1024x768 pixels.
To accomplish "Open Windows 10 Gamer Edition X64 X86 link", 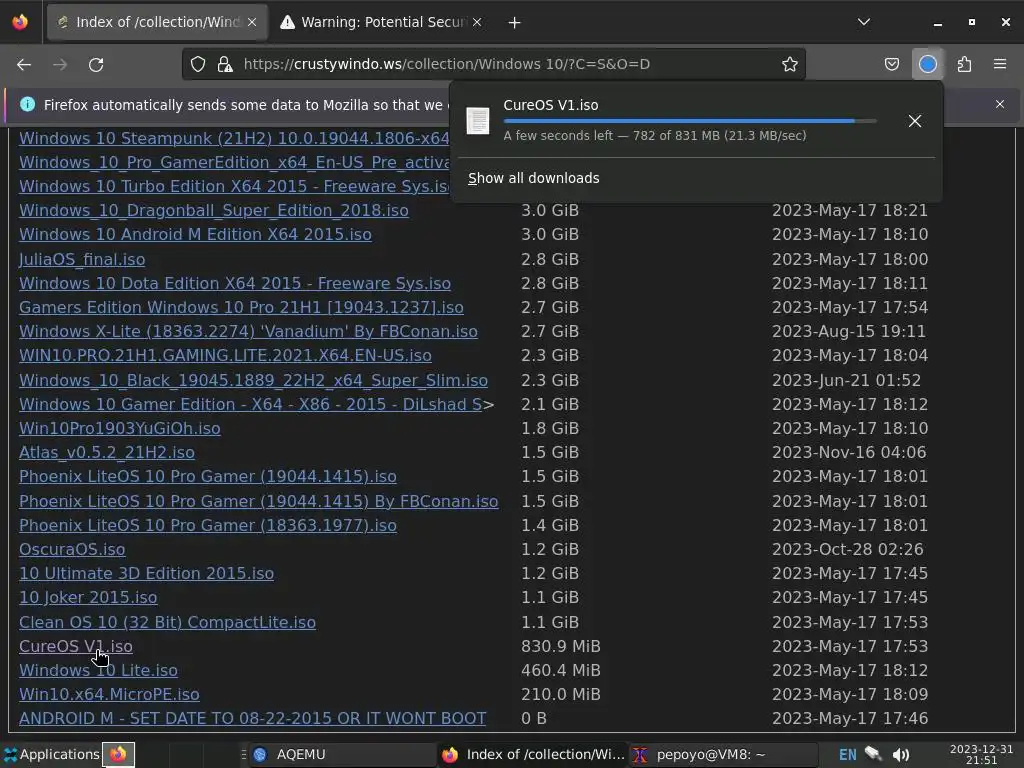I will 251,404.
